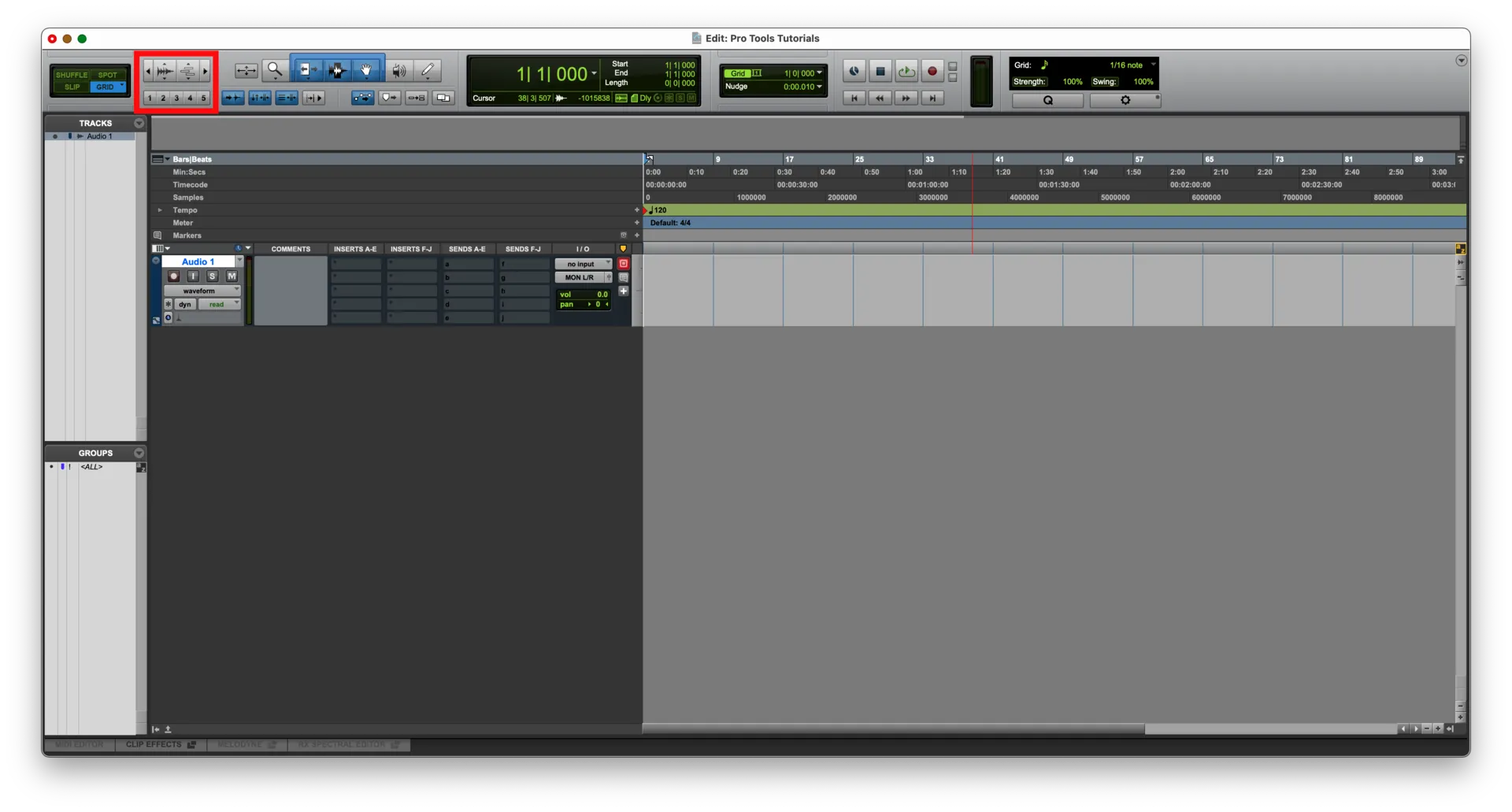Select the Grabber hand tool
Viewport: 1512px width, 812px height.
point(367,69)
